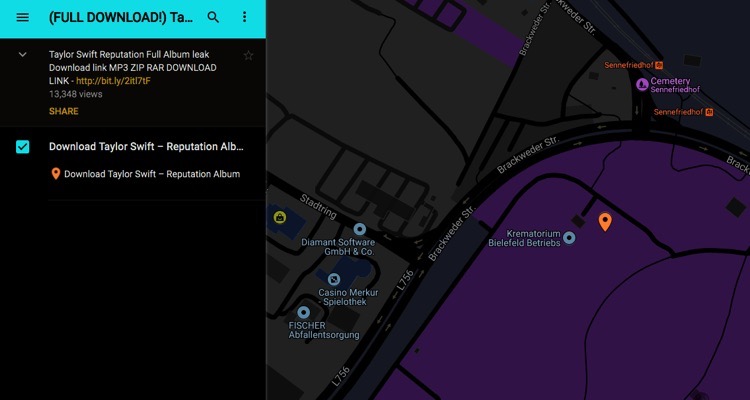Star this map
The image size is (750, 400).
tap(248, 56)
